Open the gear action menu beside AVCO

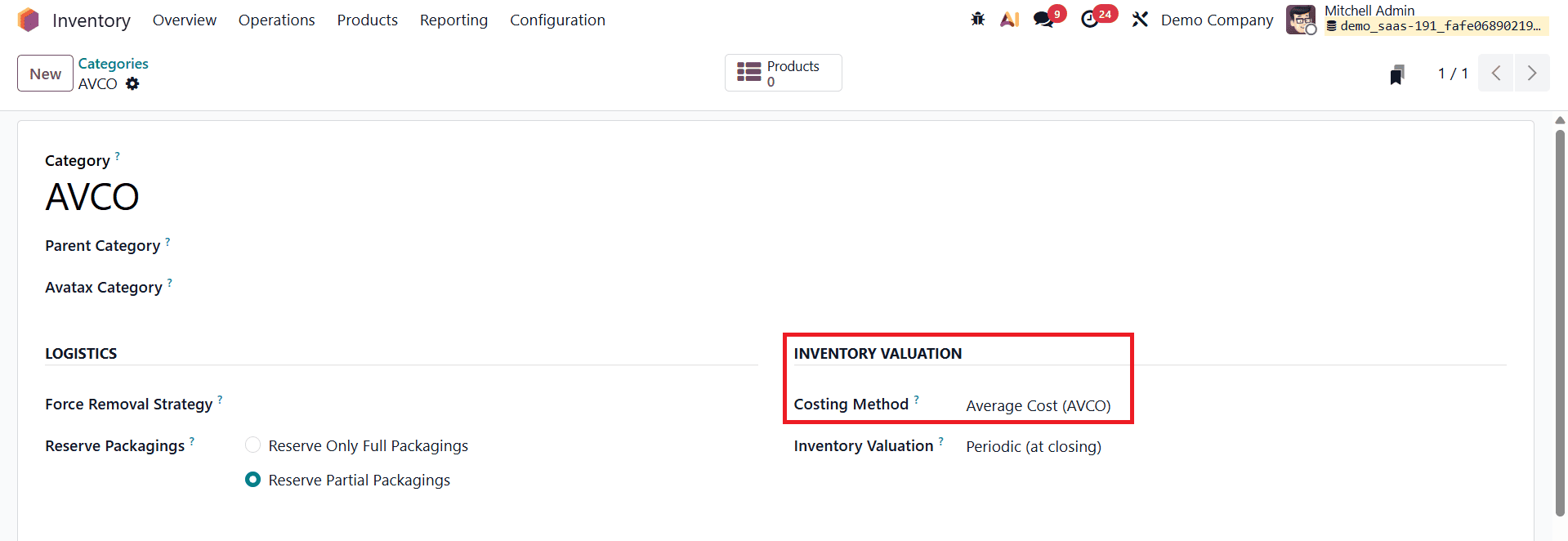(132, 84)
